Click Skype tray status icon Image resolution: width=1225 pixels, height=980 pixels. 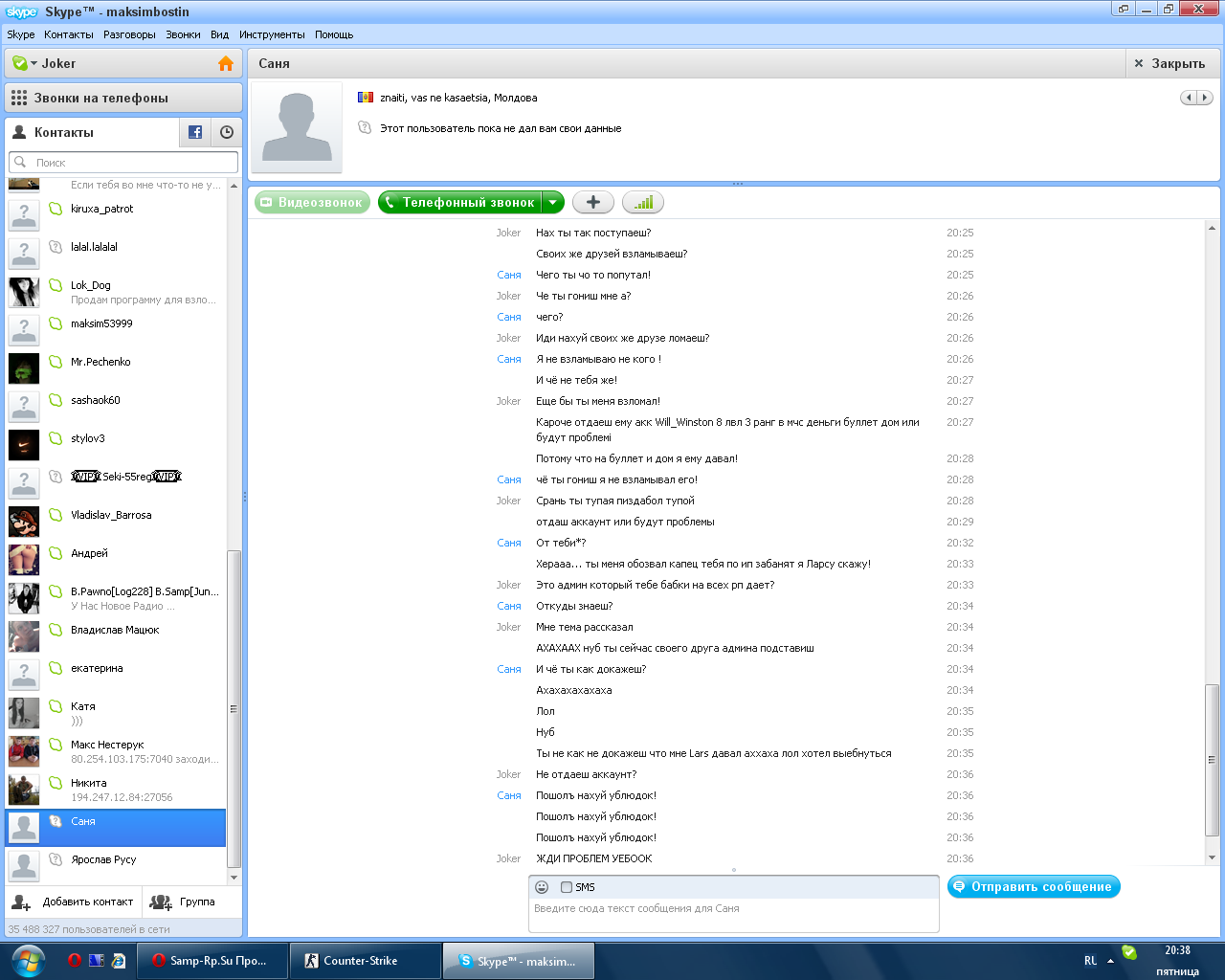(1129, 952)
